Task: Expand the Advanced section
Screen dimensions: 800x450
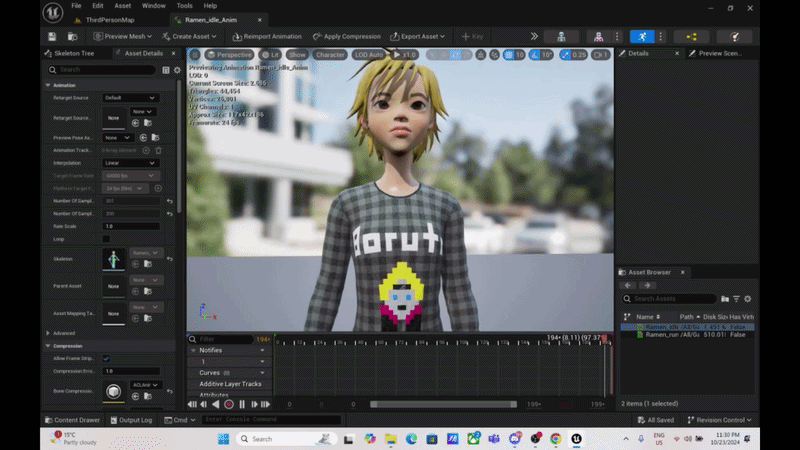Action: pos(48,333)
